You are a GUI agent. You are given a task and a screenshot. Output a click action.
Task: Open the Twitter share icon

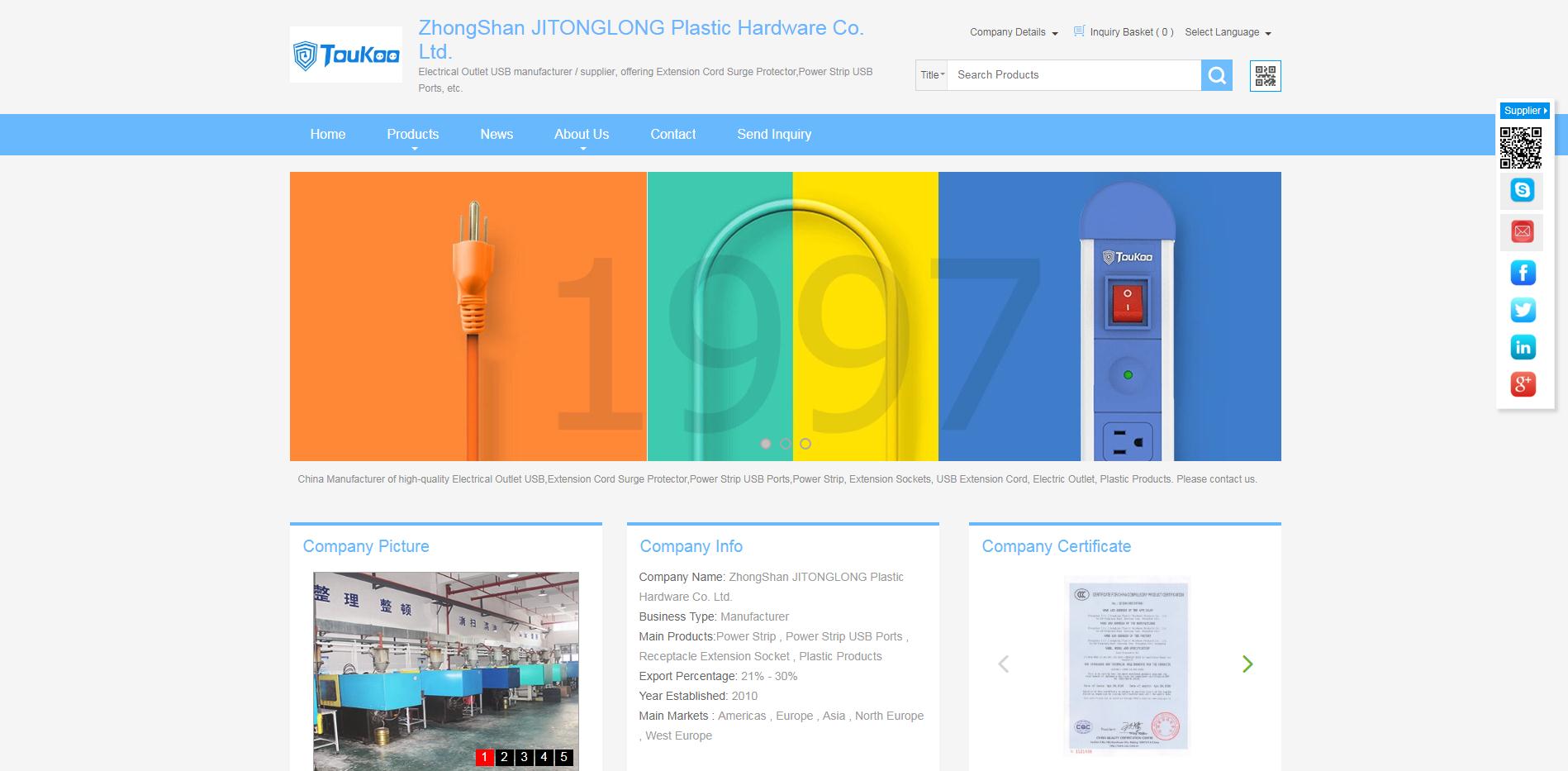[1522, 310]
